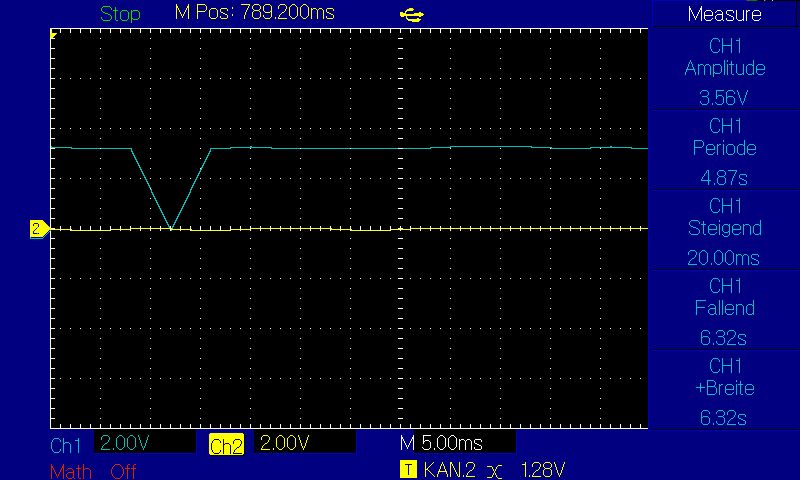The image size is (800, 480).
Task: Click the USB connection icon
Action: click(x=411, y=15)
